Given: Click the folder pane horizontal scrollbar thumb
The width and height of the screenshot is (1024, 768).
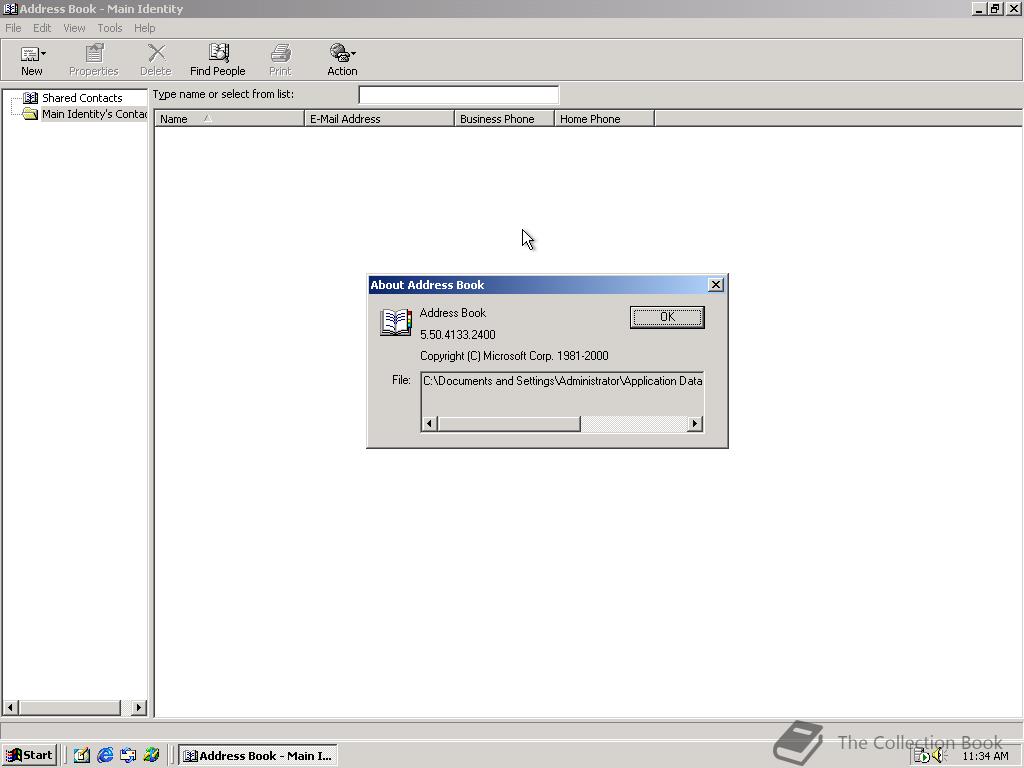Looking at the screenshot, I should pyautogui.click(x=69, y=707).
